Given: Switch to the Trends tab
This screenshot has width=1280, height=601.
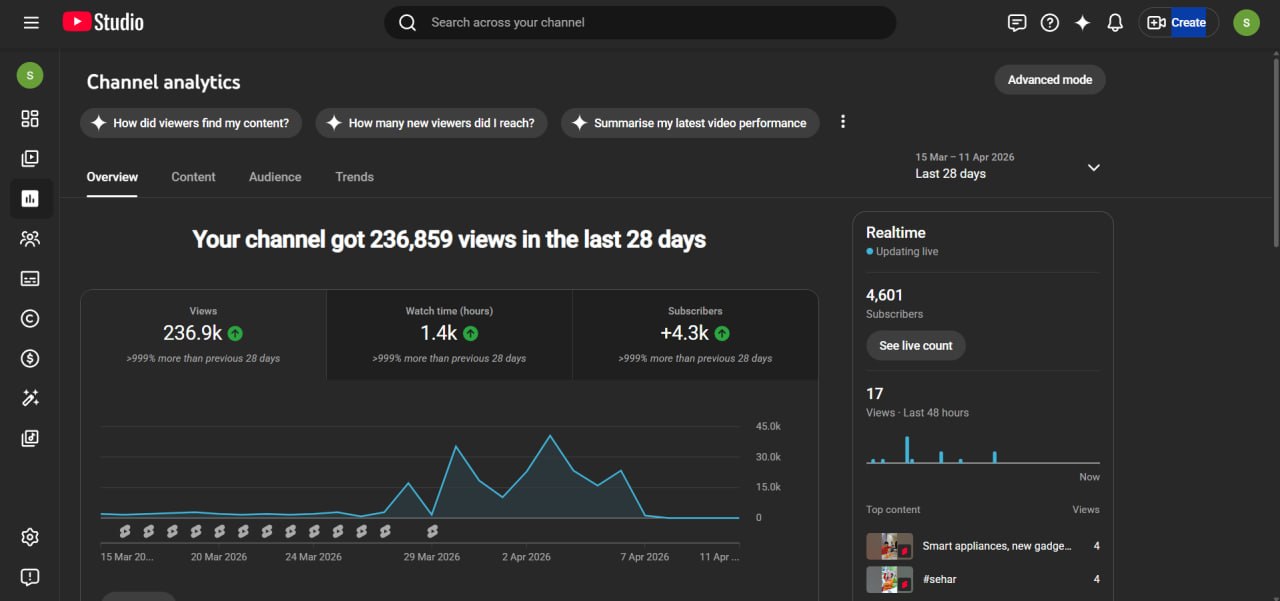Looking at the screenshot, I should [x=354, y=177].
